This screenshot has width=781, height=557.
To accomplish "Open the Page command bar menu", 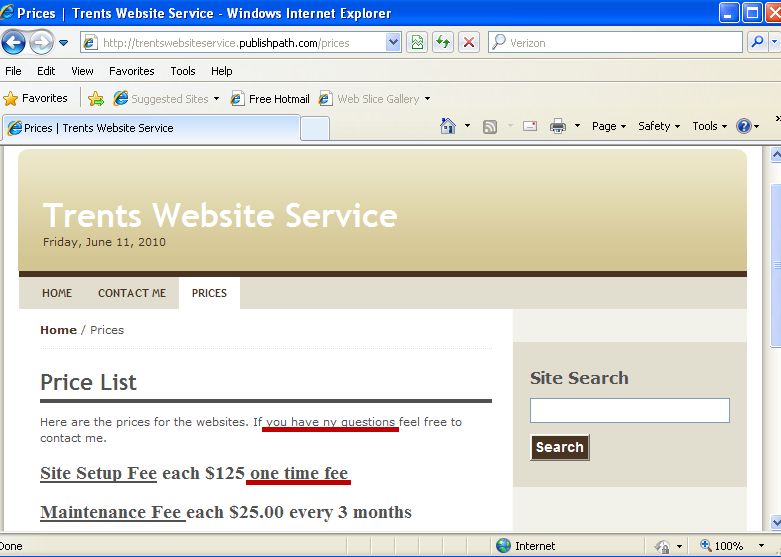I will (609, 126).
